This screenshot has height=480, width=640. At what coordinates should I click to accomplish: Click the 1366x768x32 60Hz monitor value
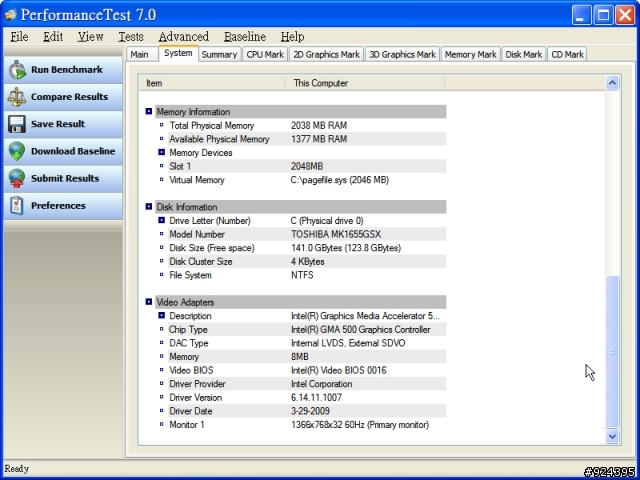click(x=360, y=425)
